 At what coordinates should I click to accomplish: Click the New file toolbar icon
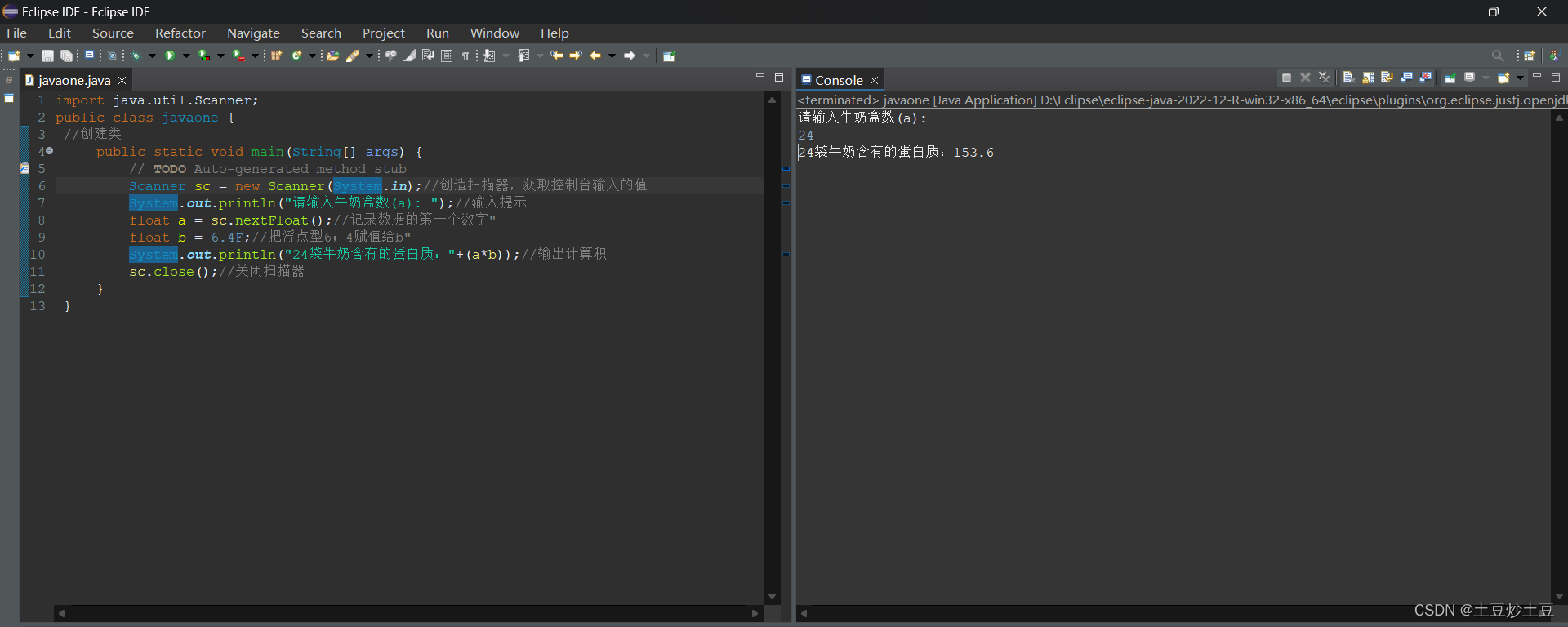(x=14, y=56)
